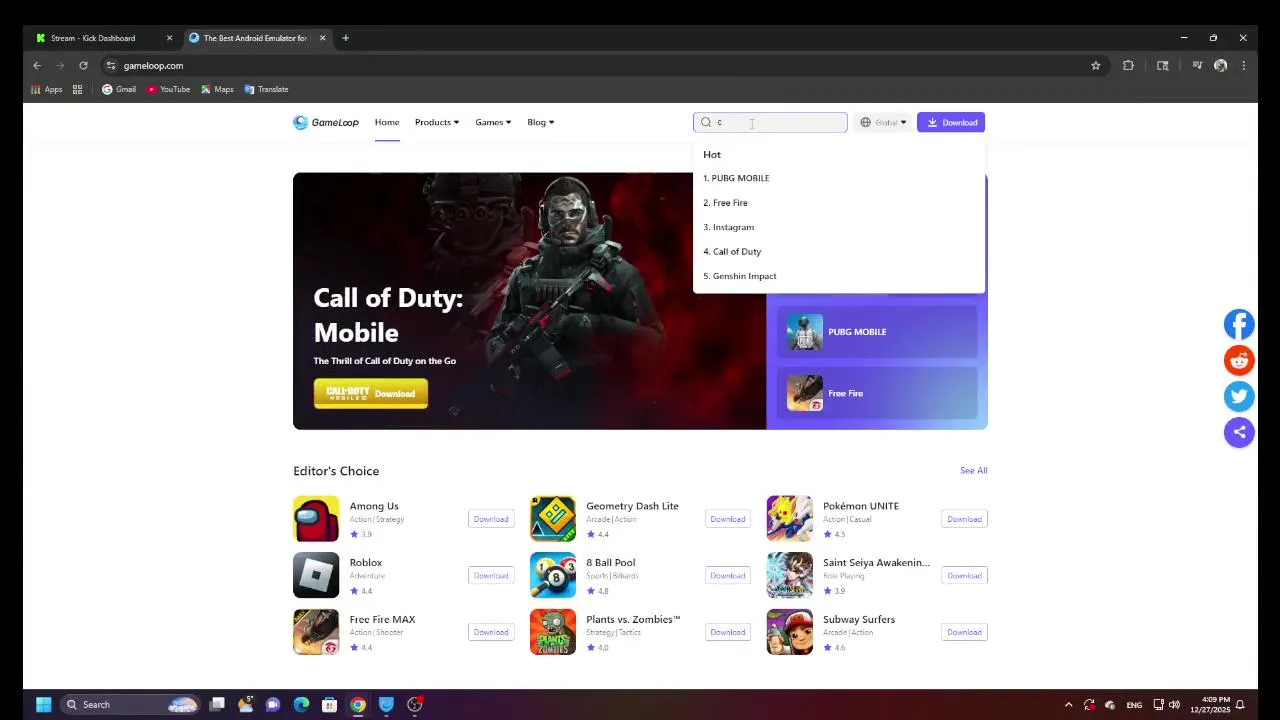Open the Pokémon UNITE icon

click(x=789, y=519)
